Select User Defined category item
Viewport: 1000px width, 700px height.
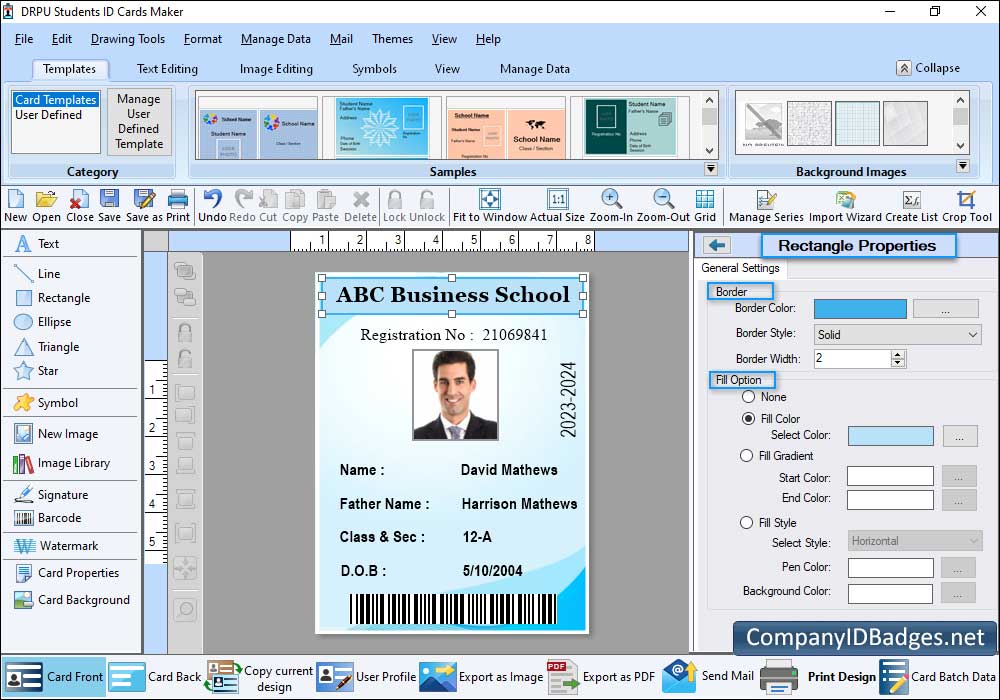point(48,115)
